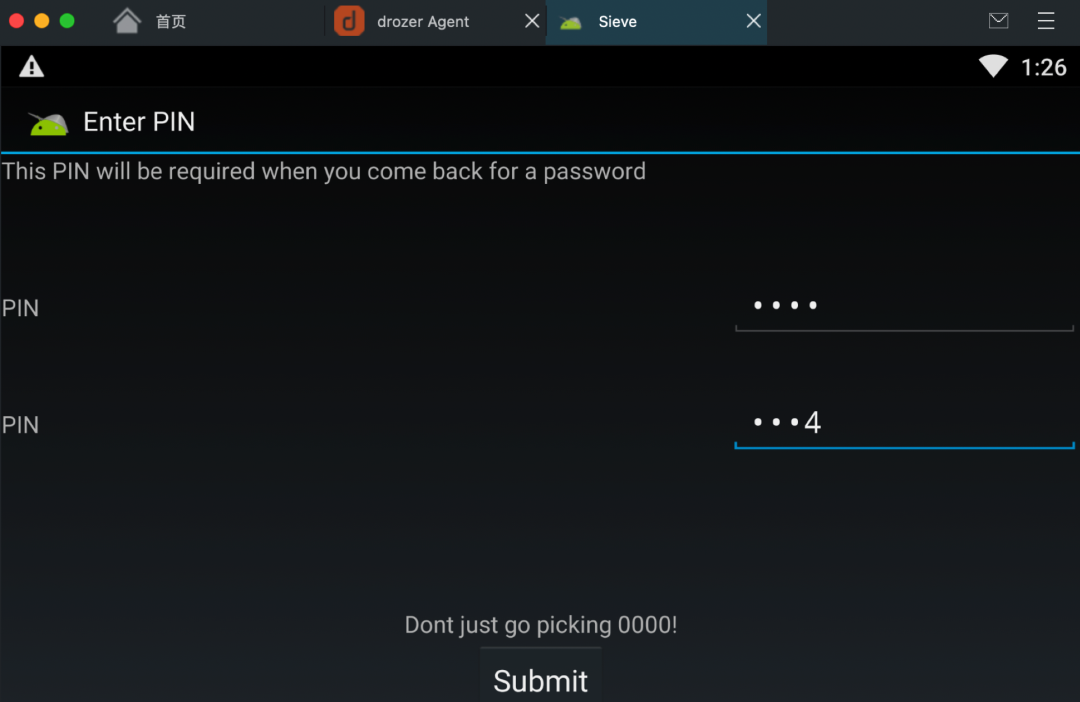Click the home icon in tab bar

[x=127, y=21]
